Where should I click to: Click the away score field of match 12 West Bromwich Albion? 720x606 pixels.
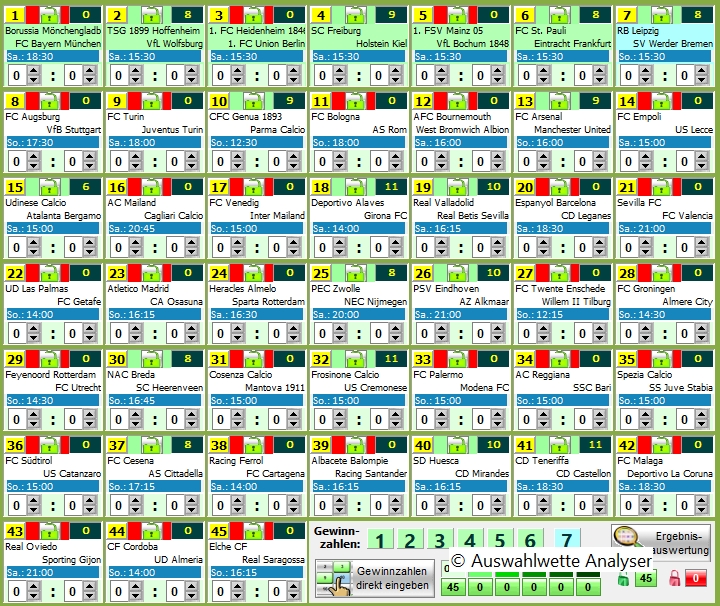[480, 161]
